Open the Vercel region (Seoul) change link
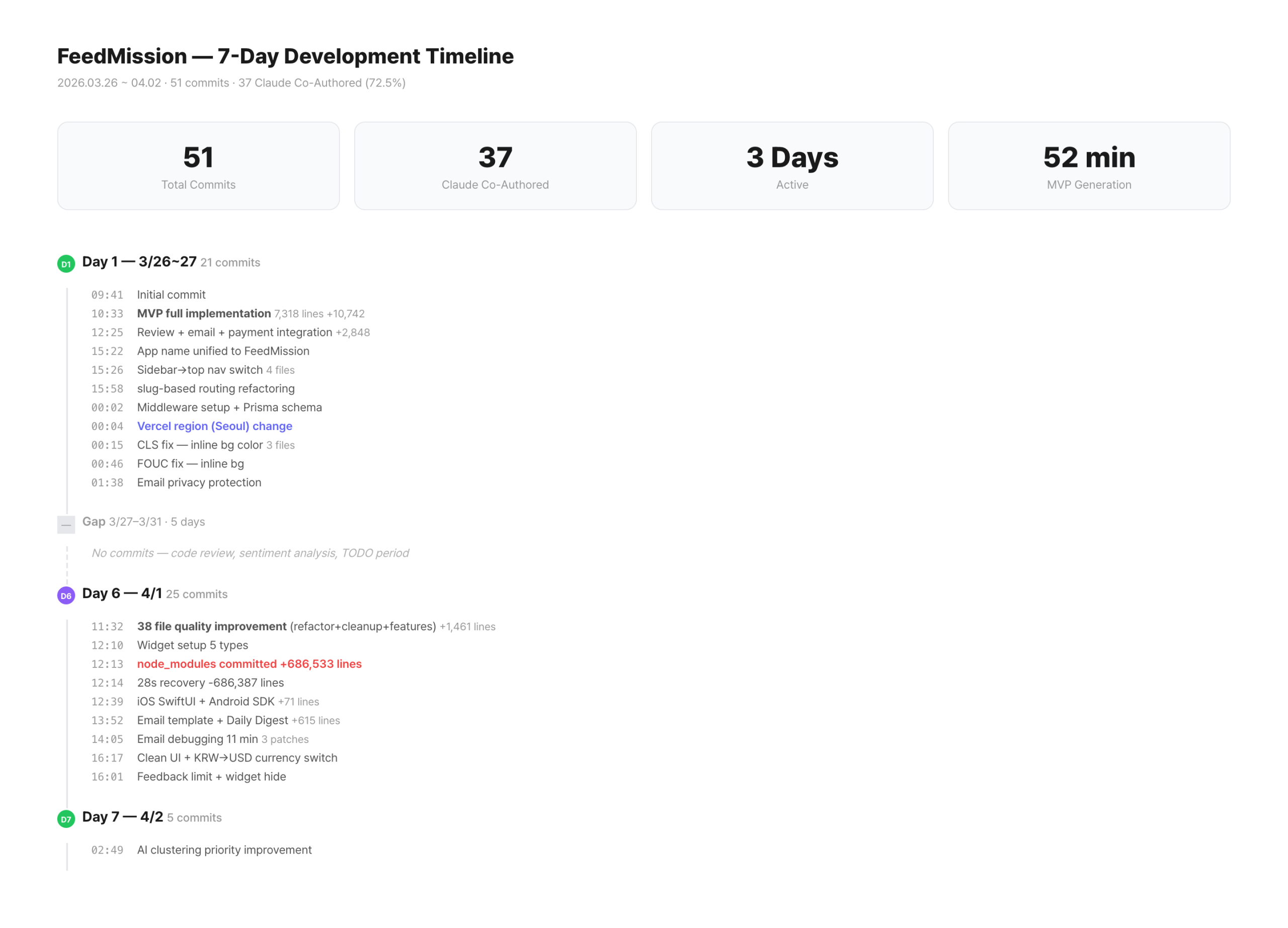Viewport: 1288px width, 928px height. coord(214,426)
